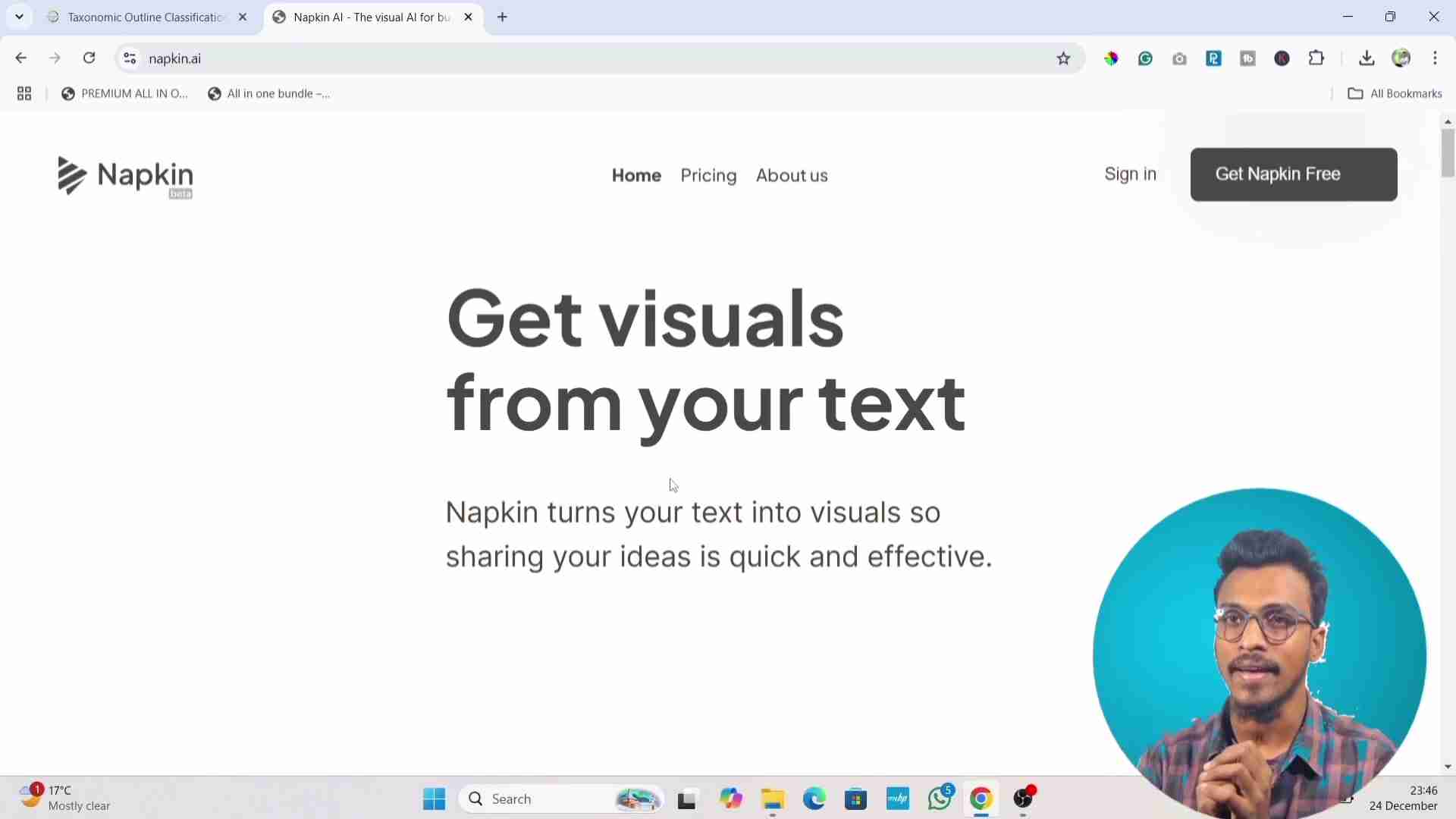The width and height of the screenshot is (1456, 819).
Task: Toggle the bookmark star for napkin.ai
Action: pos(1064,58)
